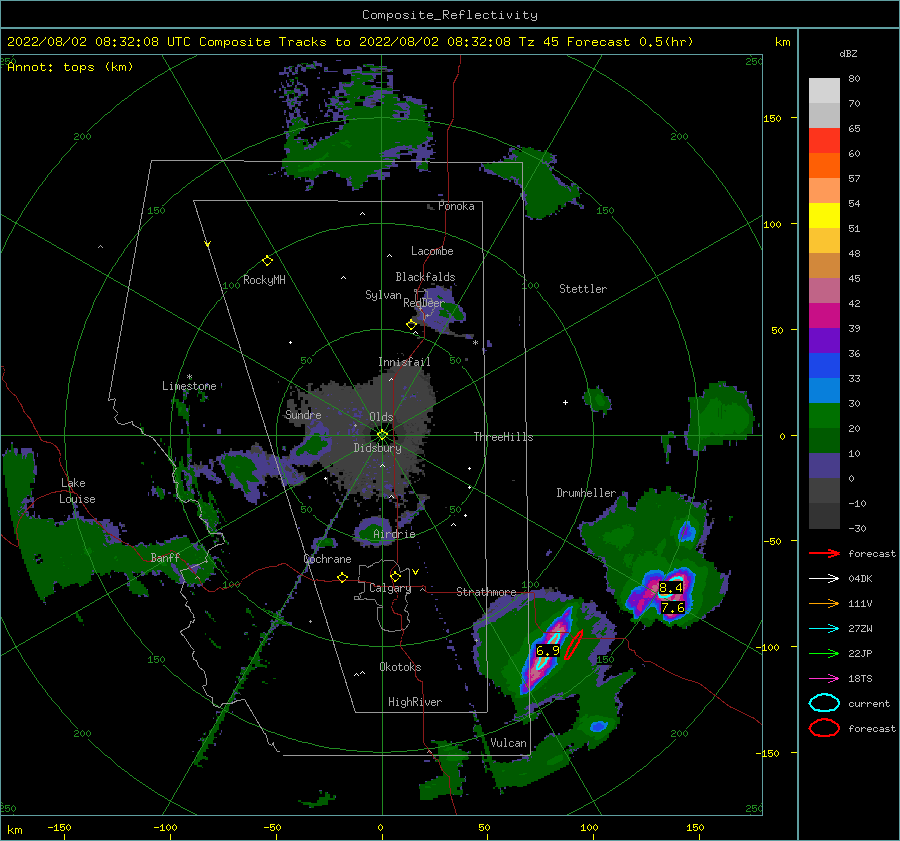Image resolution: width=900 pixels, height=841 pixels.
Task: Select the Limestone label
Action: click(189, 386)
